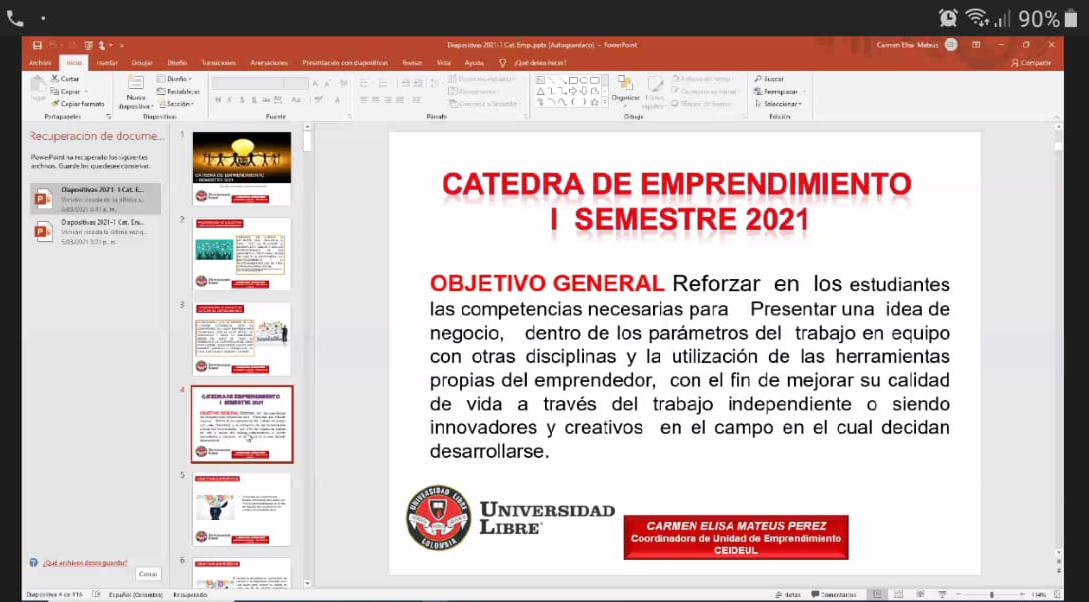Open the Presentación con diapositivas tab
This screenshot has height=602, width=1089.
coord(344,63)
